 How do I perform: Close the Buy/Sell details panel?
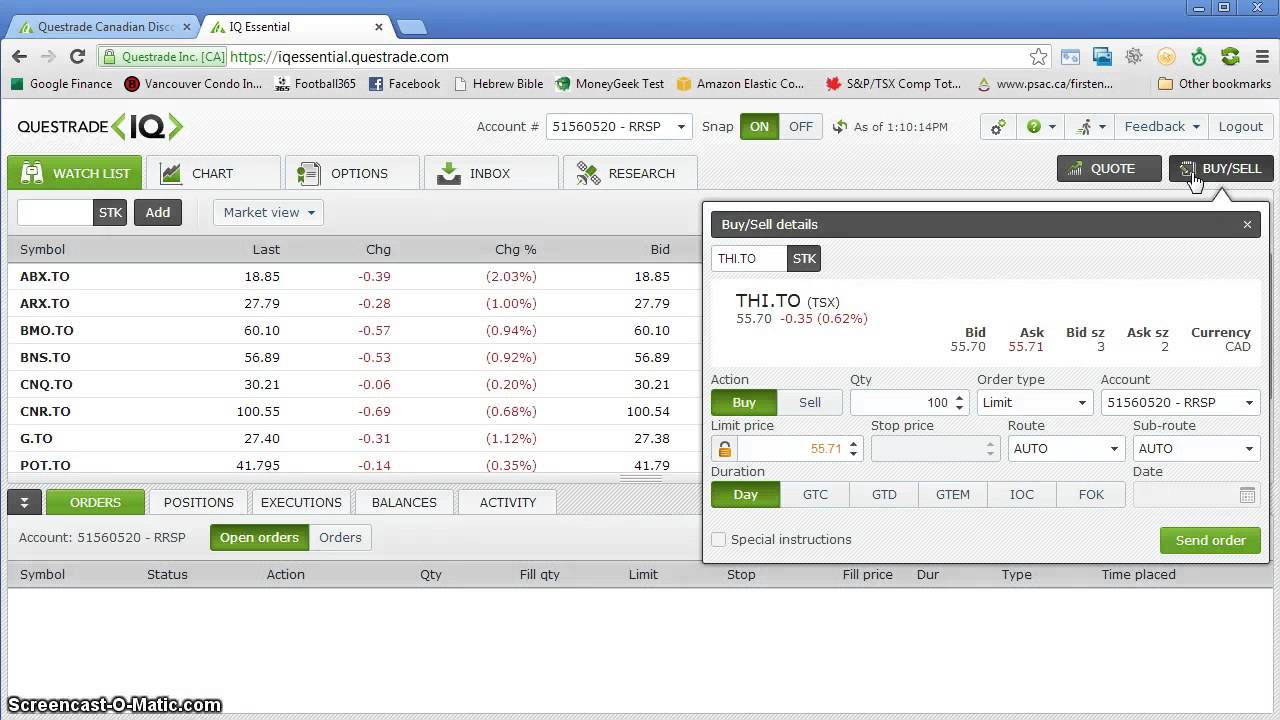click(1247, 224)
